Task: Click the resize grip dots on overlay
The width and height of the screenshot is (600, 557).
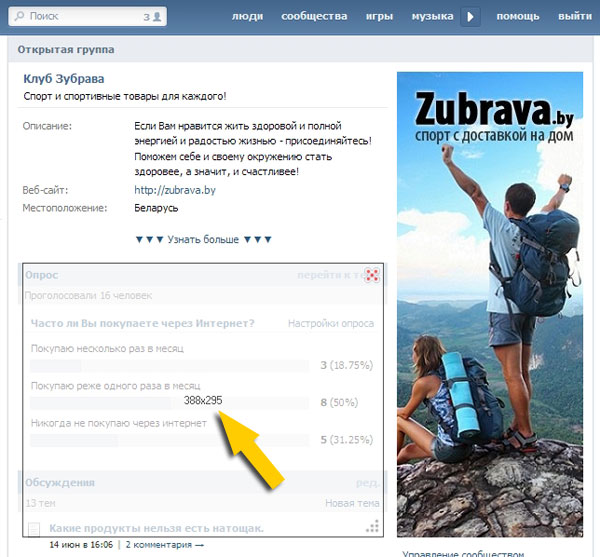Action: [x=372, y=527]
